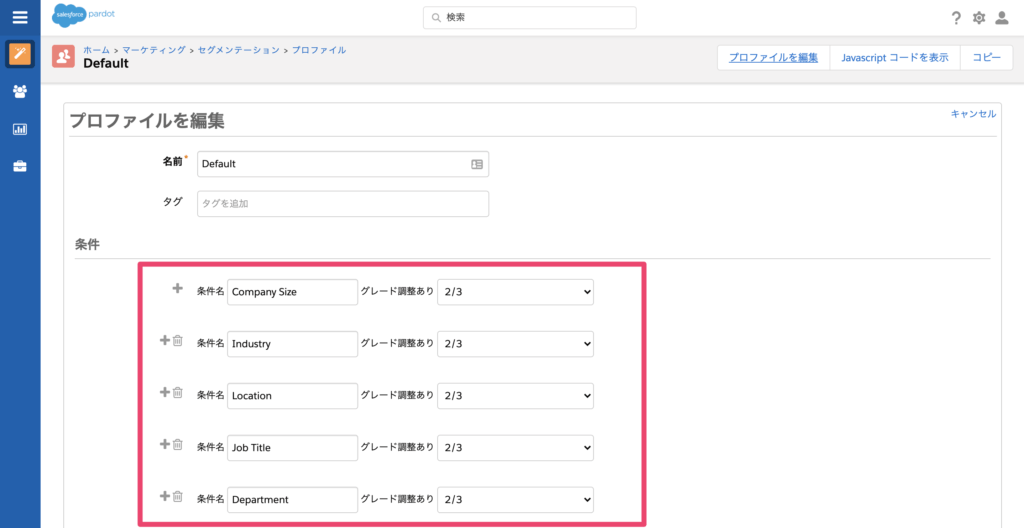1024x528 pixels.
Task: Open the Reports chart icon in sidebar
Action: click(x=20, y=129)
